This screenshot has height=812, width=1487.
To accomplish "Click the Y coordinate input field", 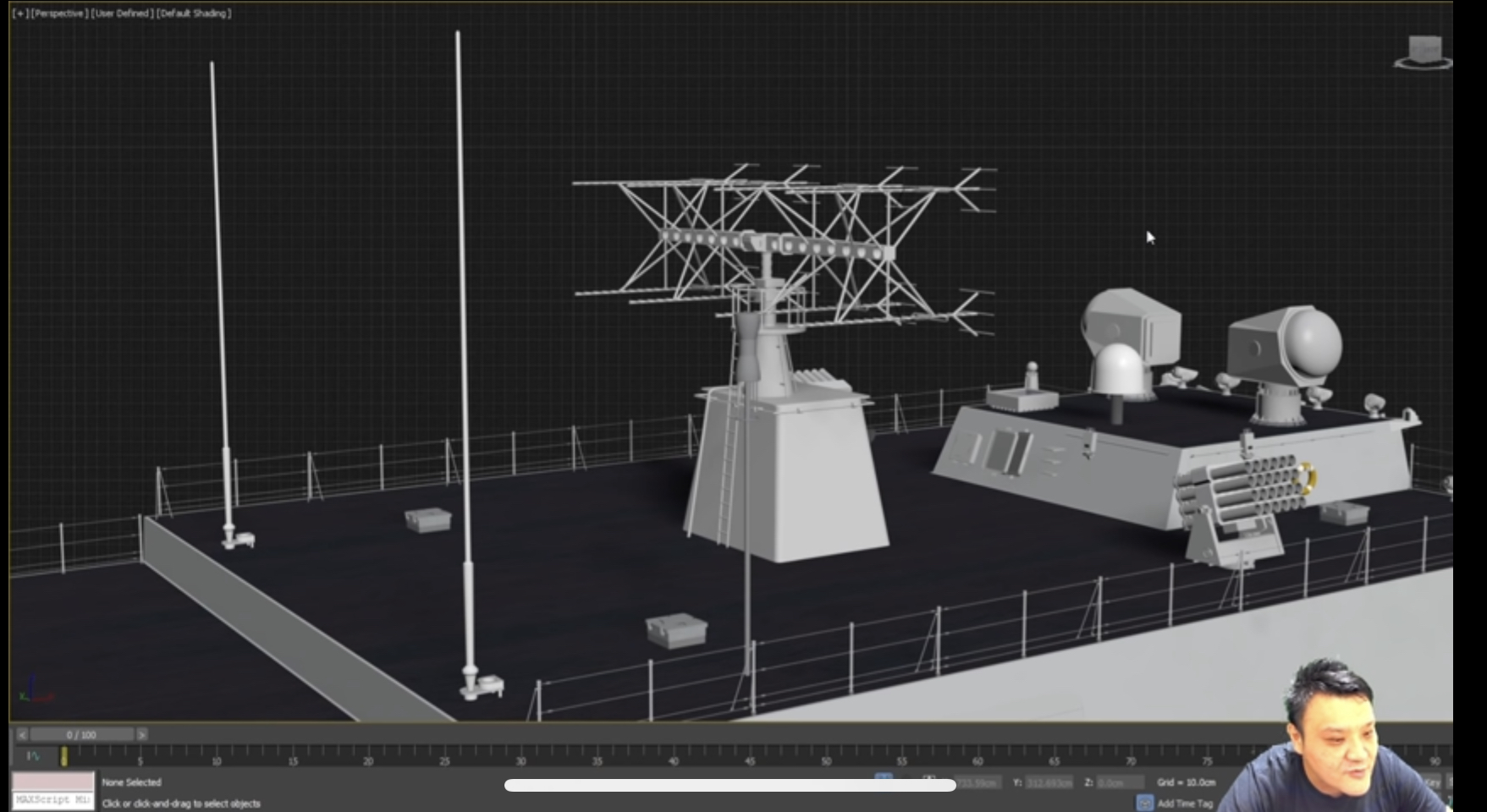I will coord(1049,782).
